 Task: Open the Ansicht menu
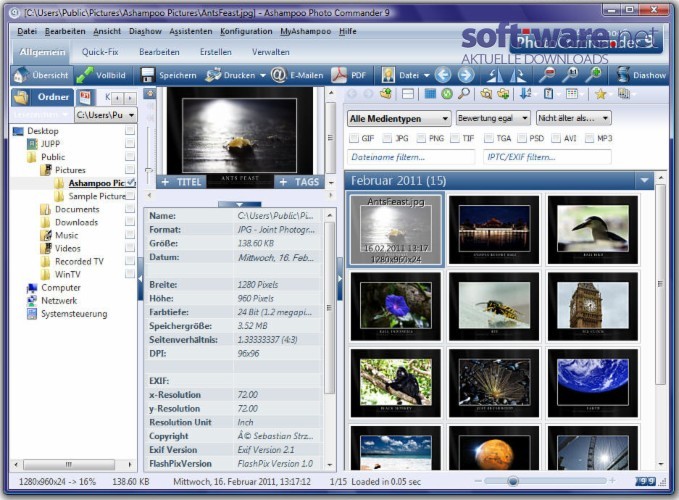[107, 32]
